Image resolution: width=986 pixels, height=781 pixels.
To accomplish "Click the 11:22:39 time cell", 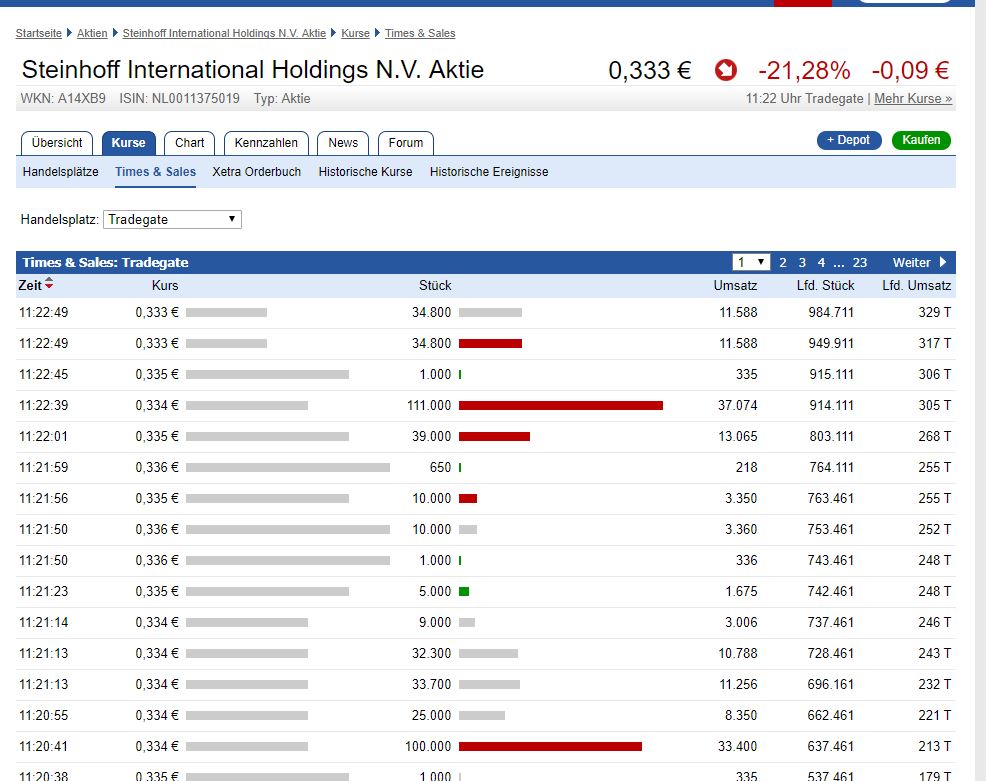I will (x=43, y=406).
